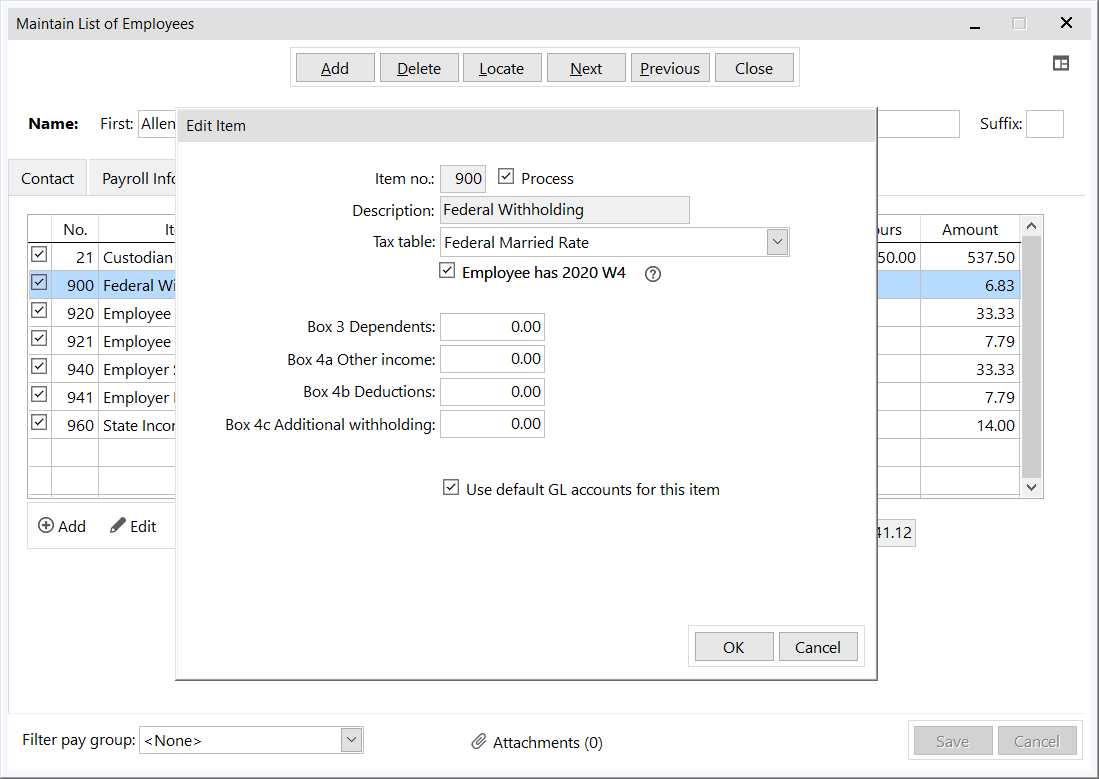Go to the Next employee
This screenshot has width=1099, height=779.
click(586, 68)
